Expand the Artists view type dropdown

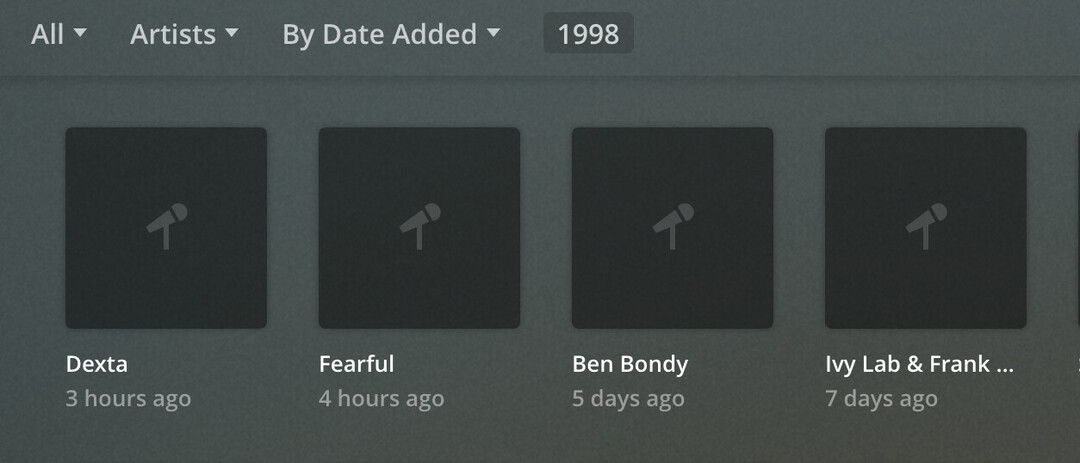(x=184, y=34)
